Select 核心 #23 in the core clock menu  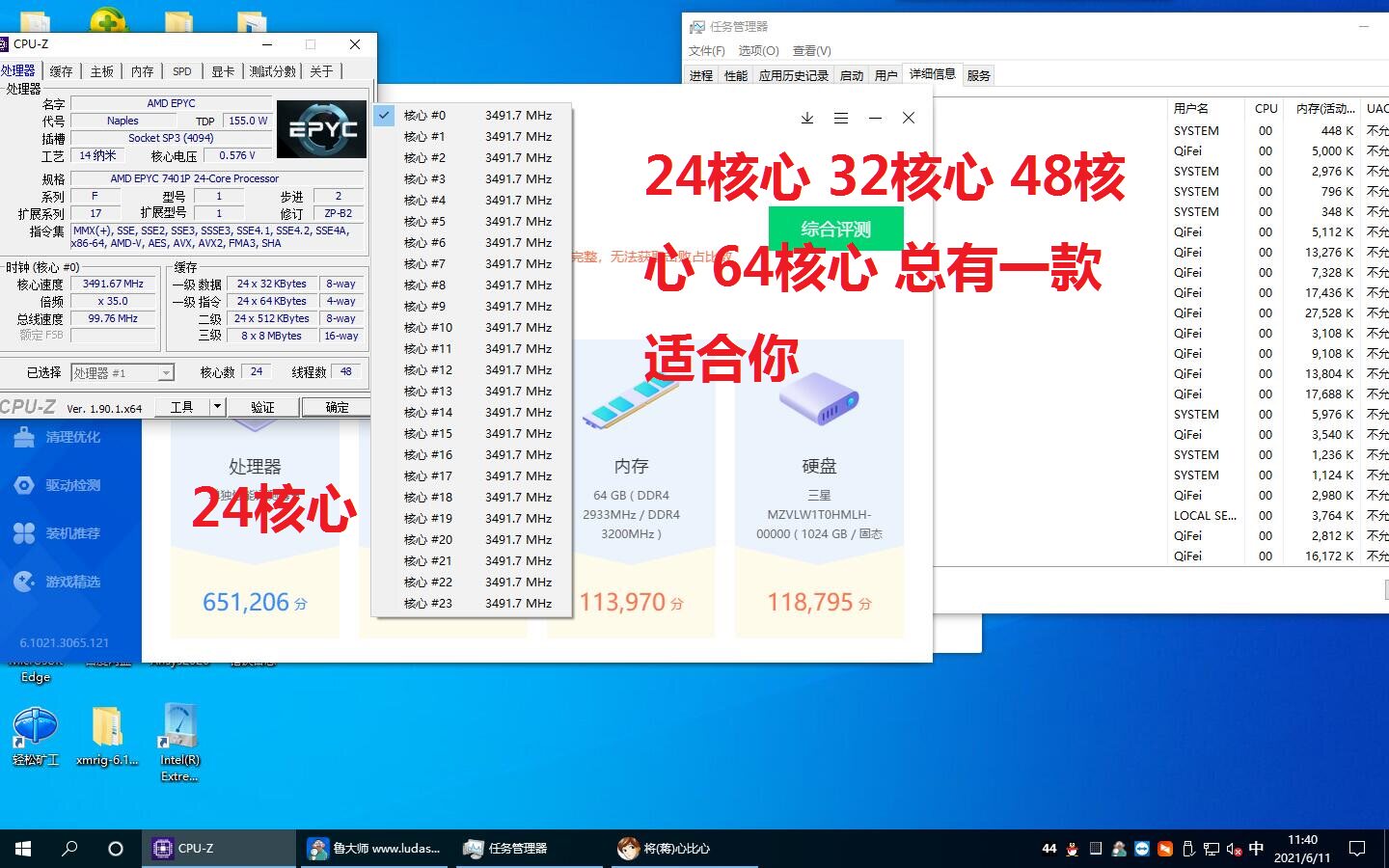pyautogui.click(x=472, y=604)
